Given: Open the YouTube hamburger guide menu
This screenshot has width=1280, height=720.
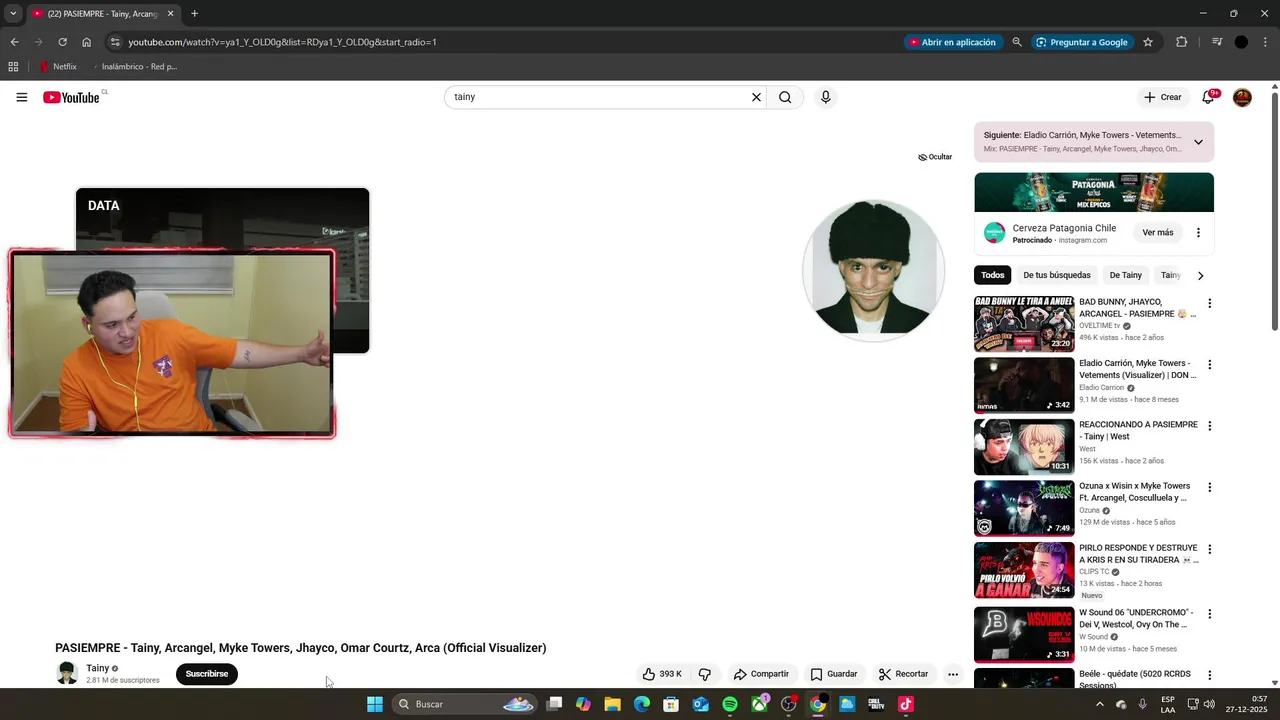Looking at the screenshot, I should coord(22,97).
